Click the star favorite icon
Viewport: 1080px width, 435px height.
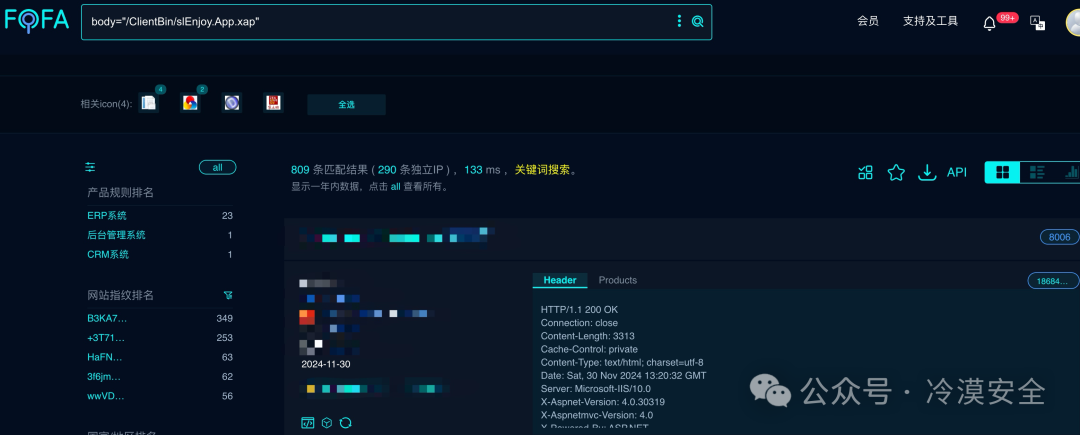[x=896, y=173]
